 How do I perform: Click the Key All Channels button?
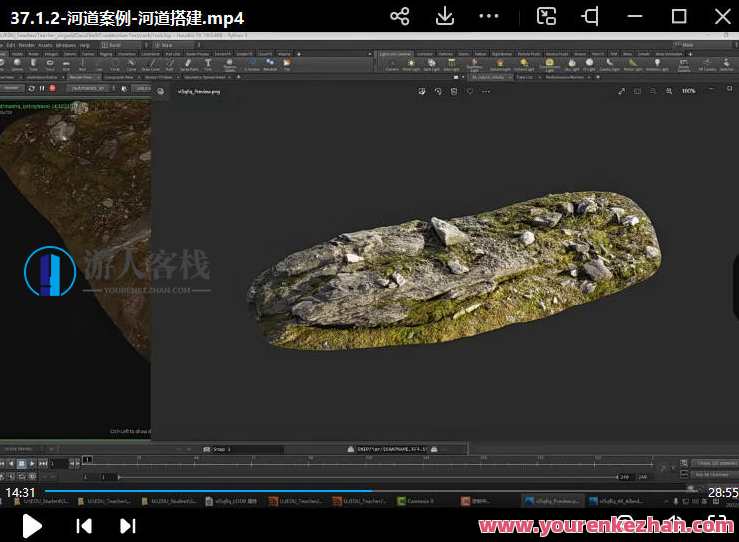714,473
